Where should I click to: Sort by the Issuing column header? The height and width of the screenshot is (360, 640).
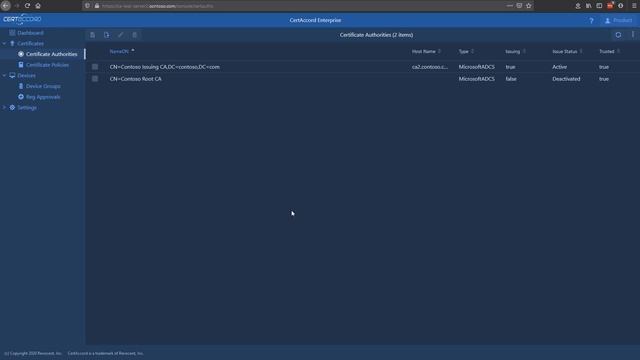(x=513, y=51)
